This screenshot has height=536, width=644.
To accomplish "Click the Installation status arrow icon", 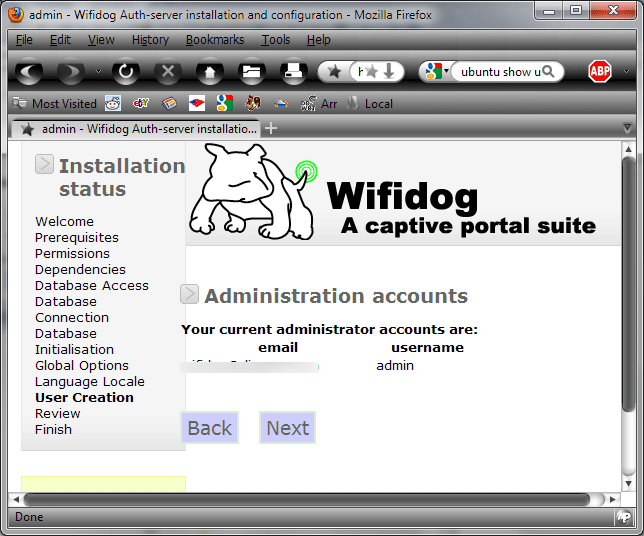I will coord(44,164).
